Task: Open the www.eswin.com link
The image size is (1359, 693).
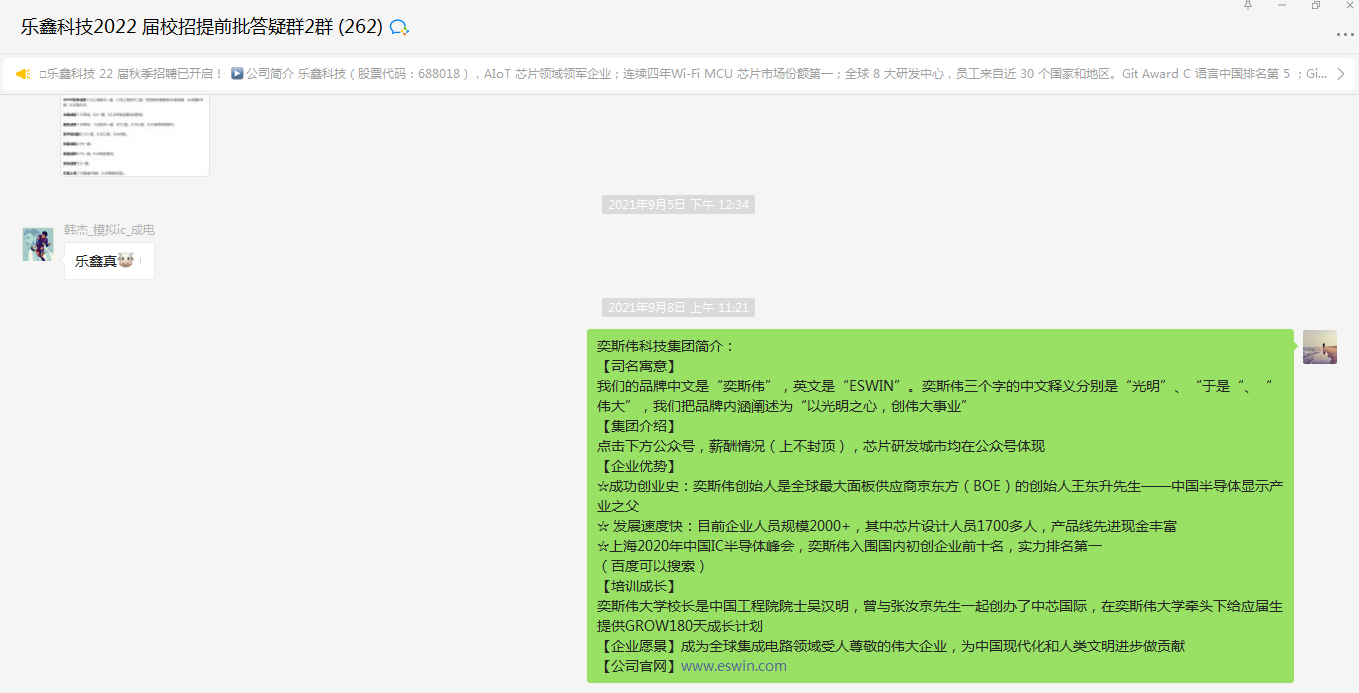Action: 734,666
